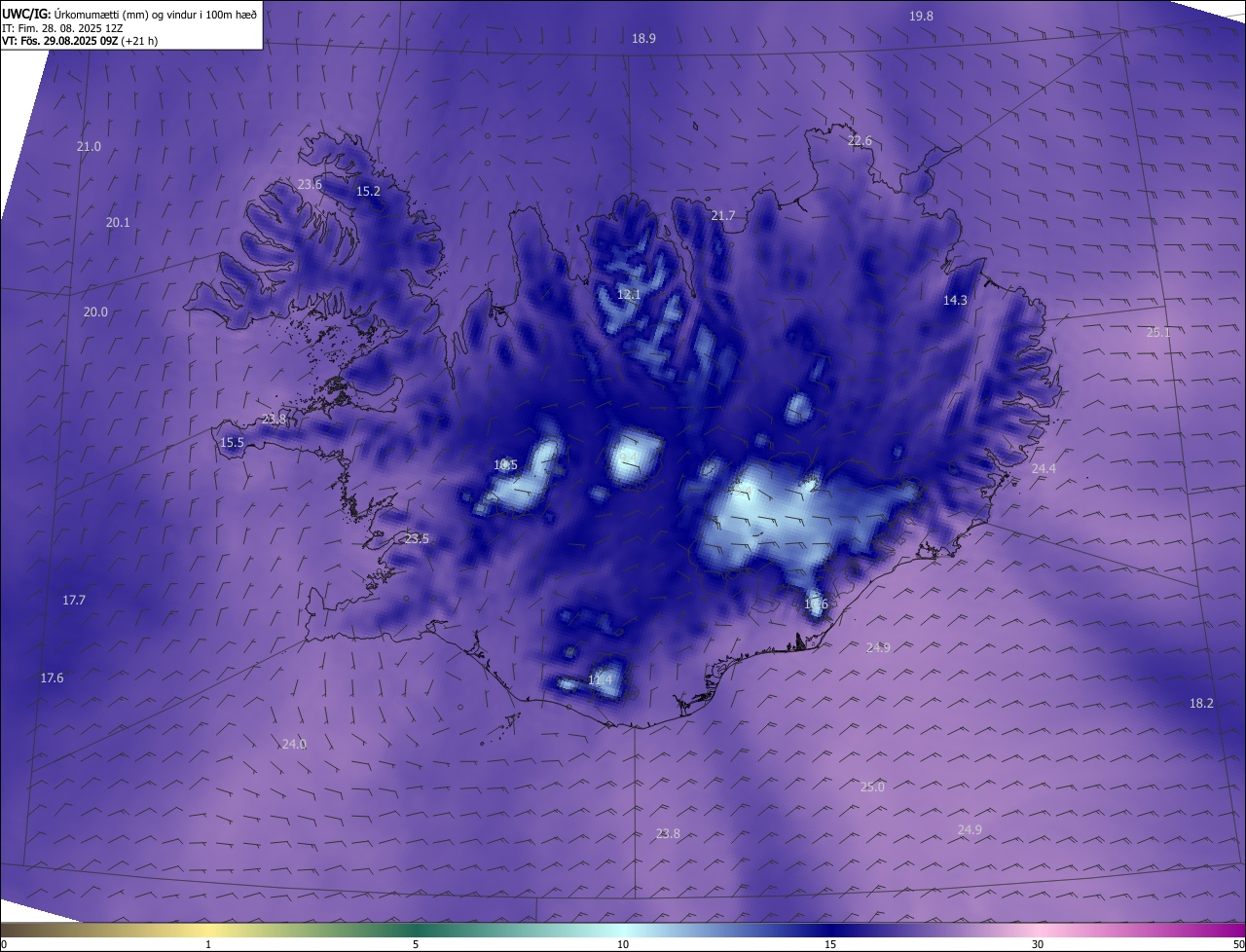
Task: Click the 17.7 value label
Action: point(74,601)
